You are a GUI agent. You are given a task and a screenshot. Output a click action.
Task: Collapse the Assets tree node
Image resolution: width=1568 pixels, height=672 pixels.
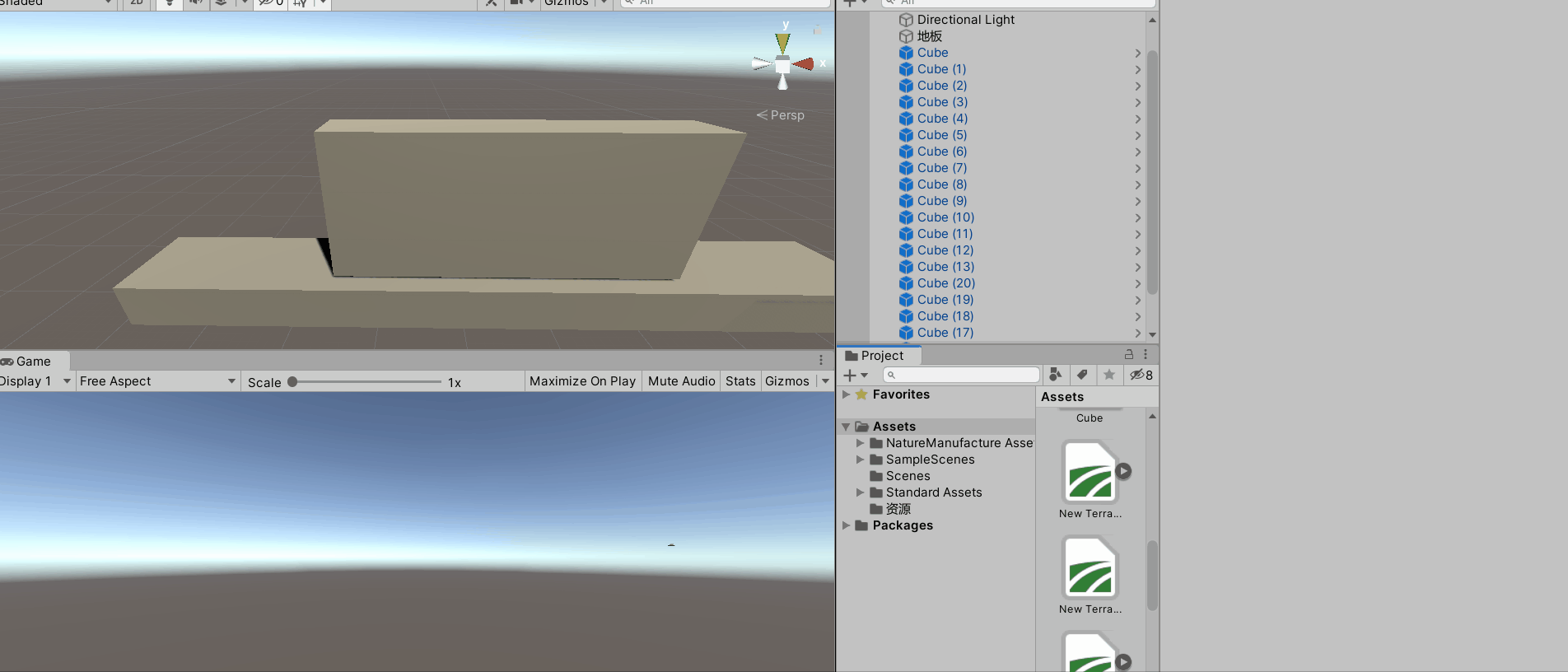click(846, 427)
